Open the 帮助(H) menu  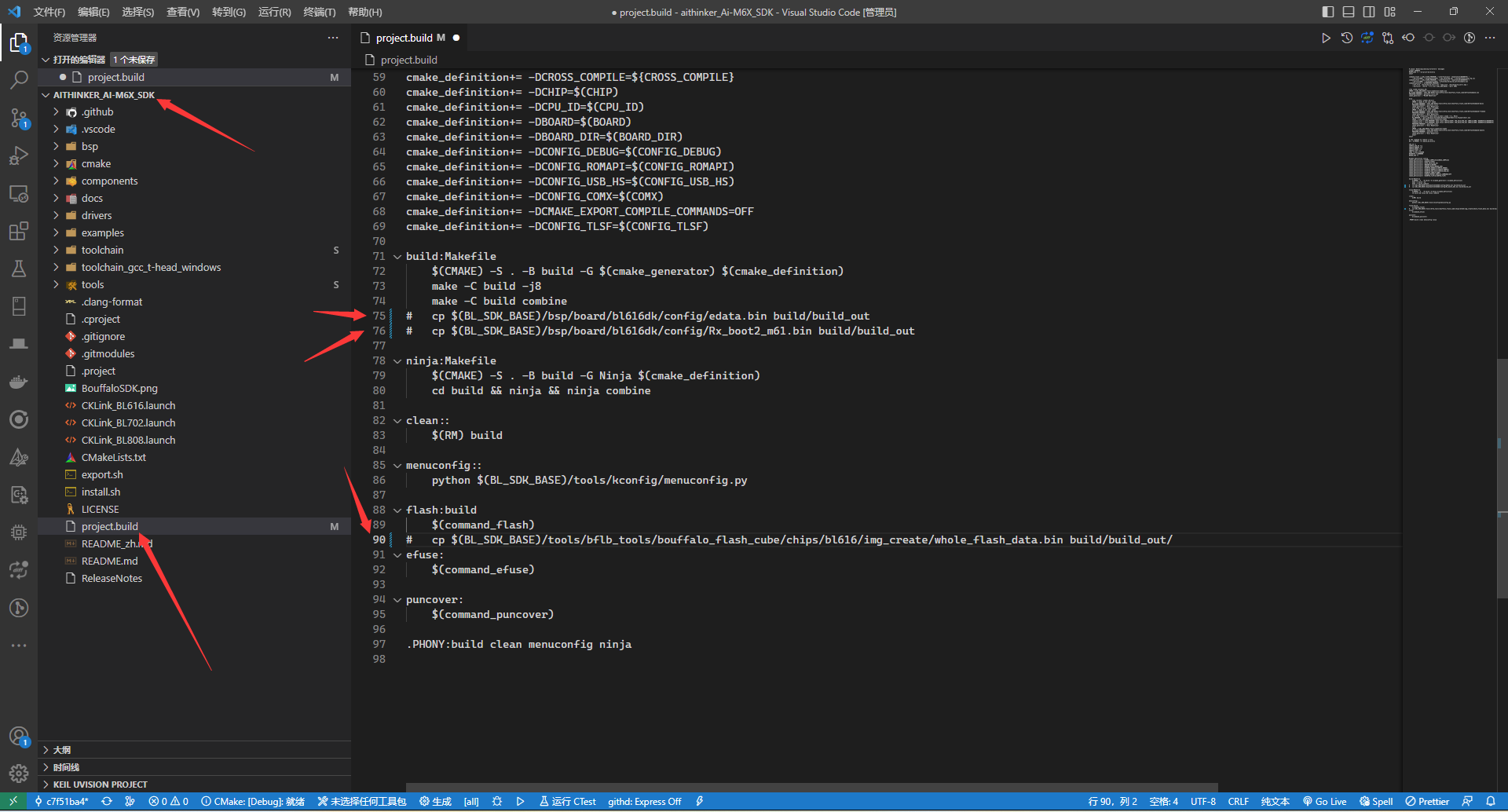pyautogui.click(x=364, y=12)
